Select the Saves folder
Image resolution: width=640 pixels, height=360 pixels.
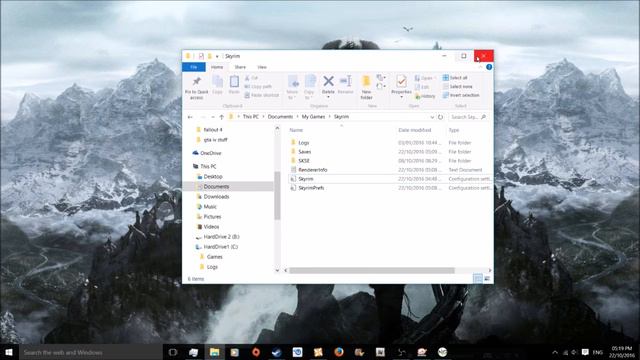304,152
